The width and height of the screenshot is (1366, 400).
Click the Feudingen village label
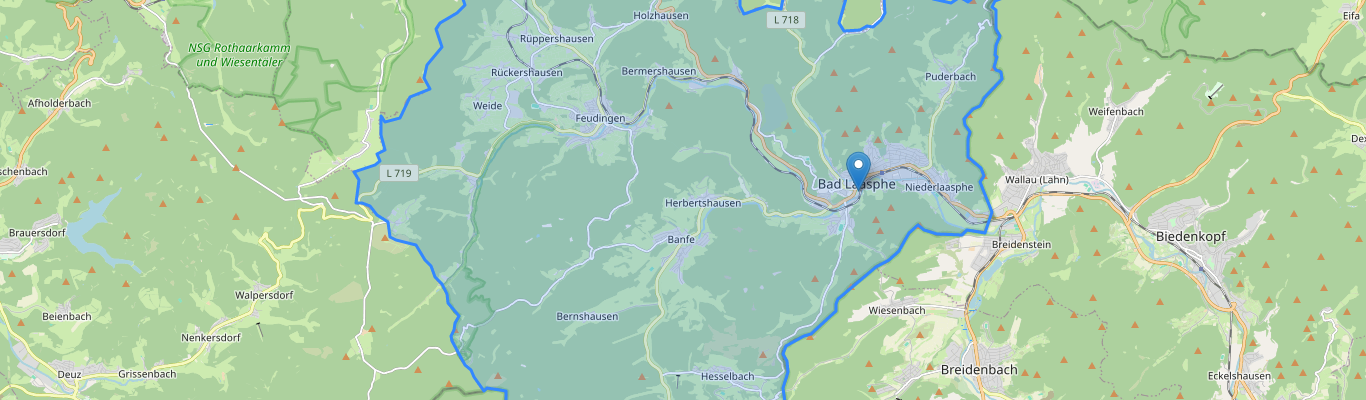pyautogui.click(x=600, y=118)
